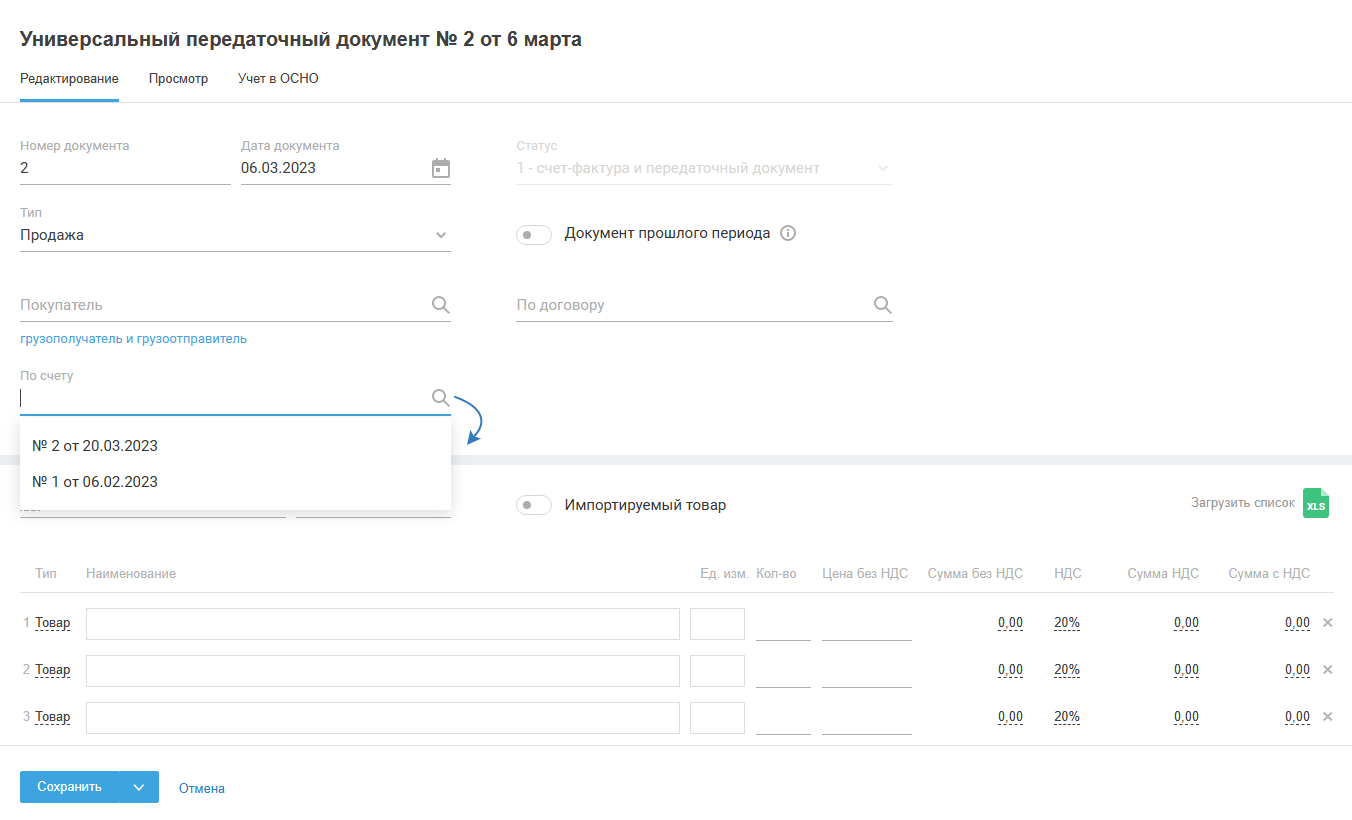The width and height of the screenshot is (1352, 820).
Task: Toggle the Импортируемый товар switch
Action: (x=534, y=506)
